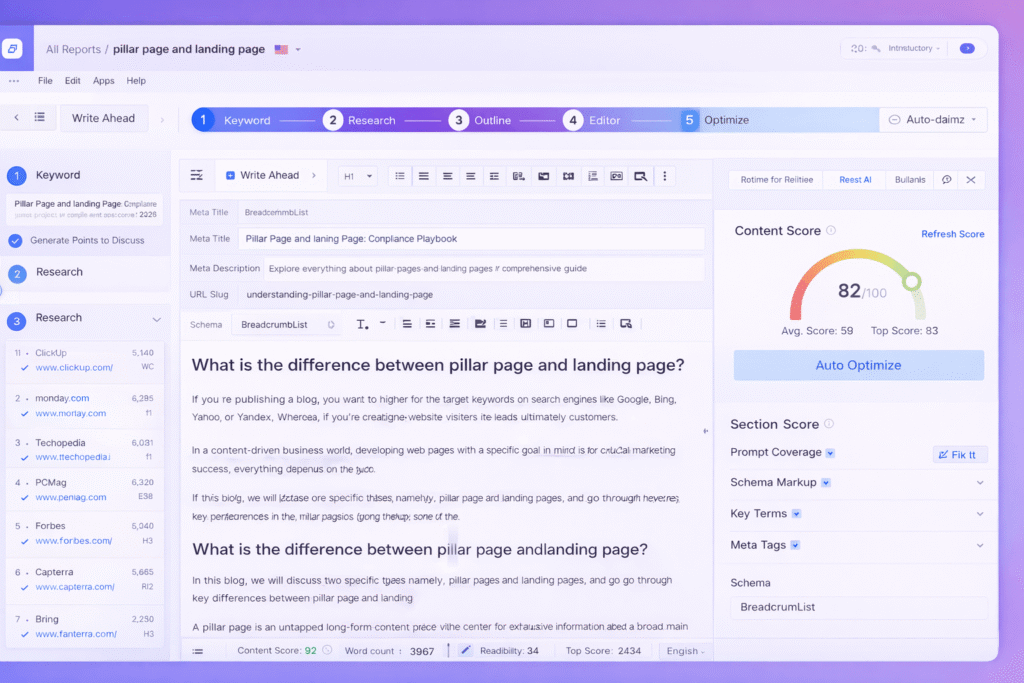The height and width of the screenshot is (683, 1024).
Task: Click the settings sliders icon left of Write Ahead
Action: [196, 175]
